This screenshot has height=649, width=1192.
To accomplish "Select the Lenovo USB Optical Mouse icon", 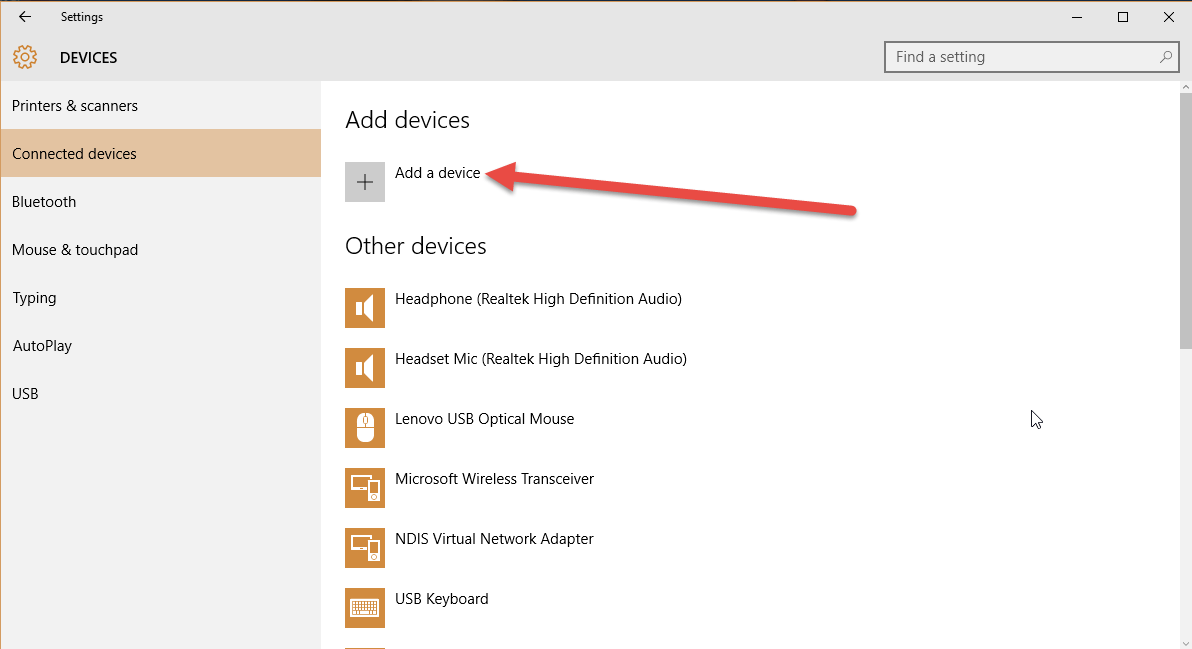I will click(x=365, y=428).
